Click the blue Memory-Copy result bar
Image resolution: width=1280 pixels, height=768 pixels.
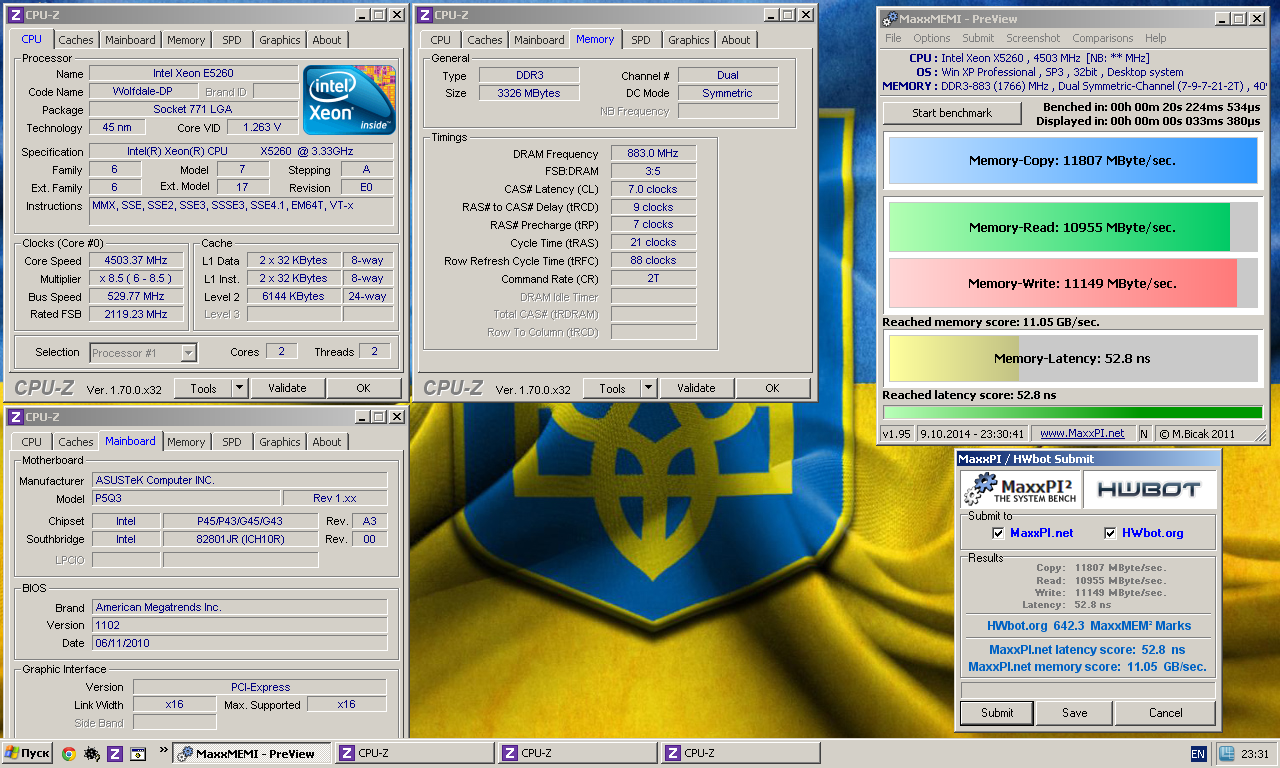(x=1072, y=160)
